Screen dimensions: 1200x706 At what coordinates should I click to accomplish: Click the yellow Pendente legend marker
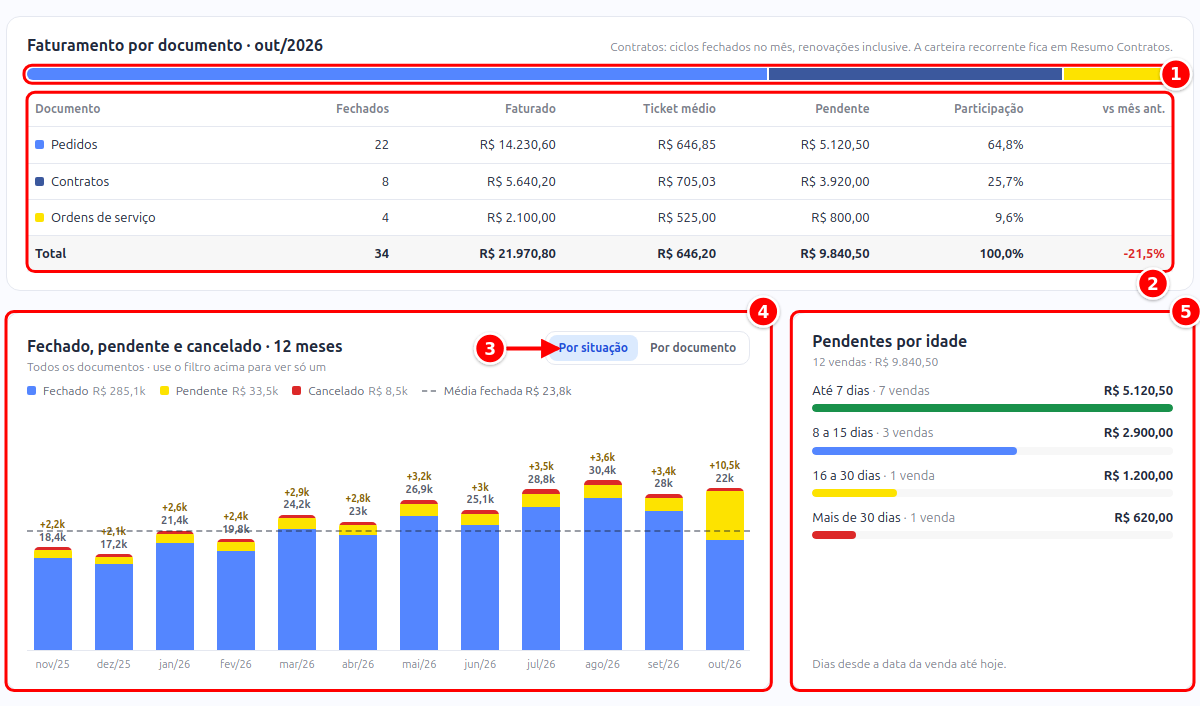click(x=165, y=391)
